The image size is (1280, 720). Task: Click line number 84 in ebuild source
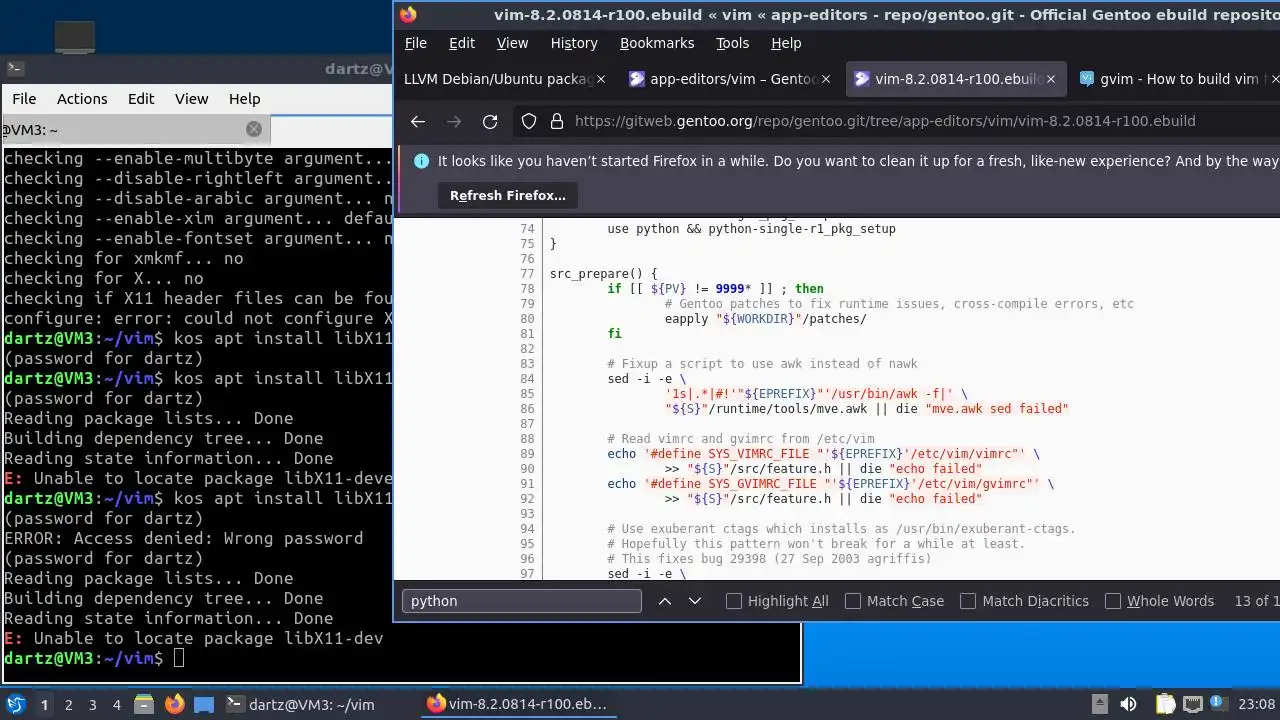(x=527, y=379)
